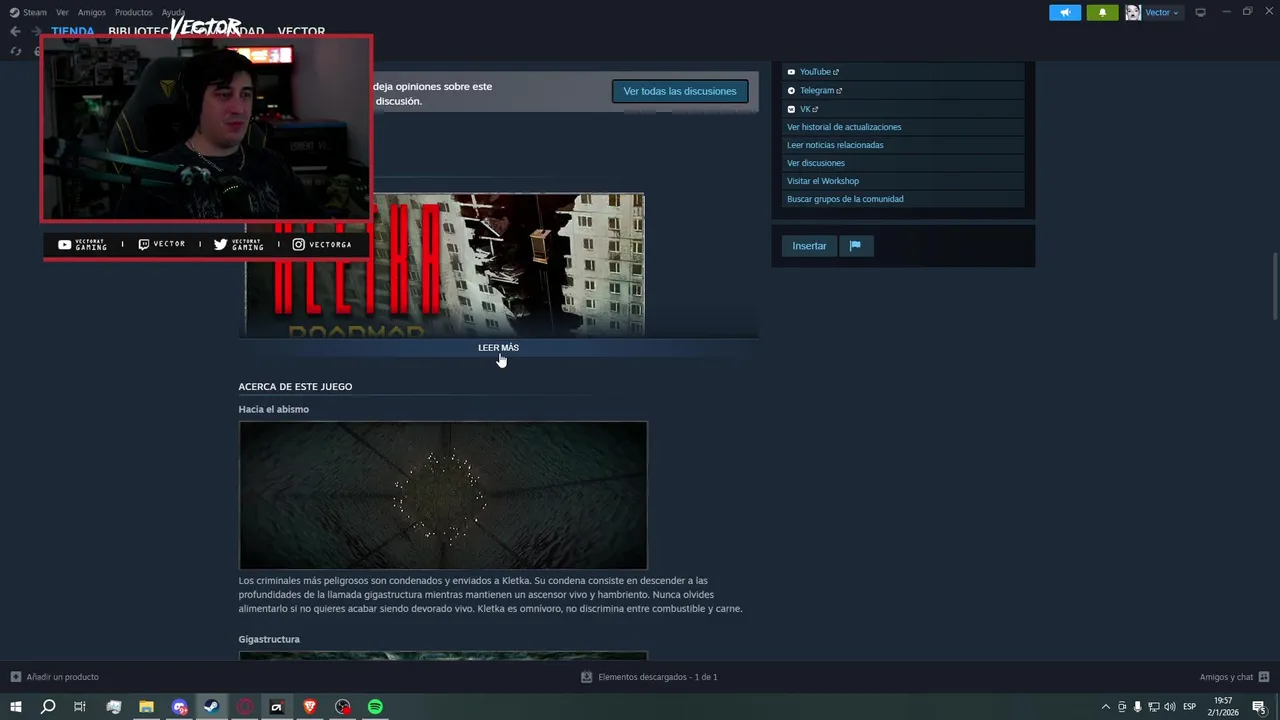Click the YouTube Vector Gaming overlay label
This screenshot has height=720, width=1280.
pos(82,244)
